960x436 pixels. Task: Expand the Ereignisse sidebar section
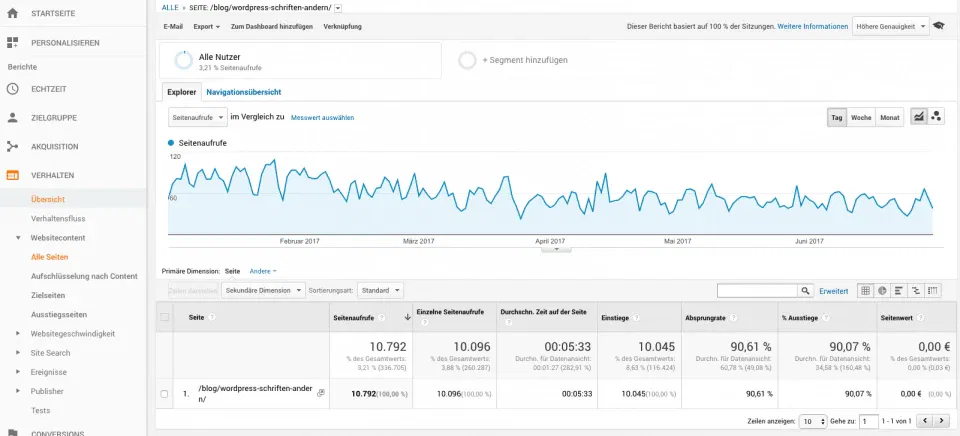click(17, 372)
